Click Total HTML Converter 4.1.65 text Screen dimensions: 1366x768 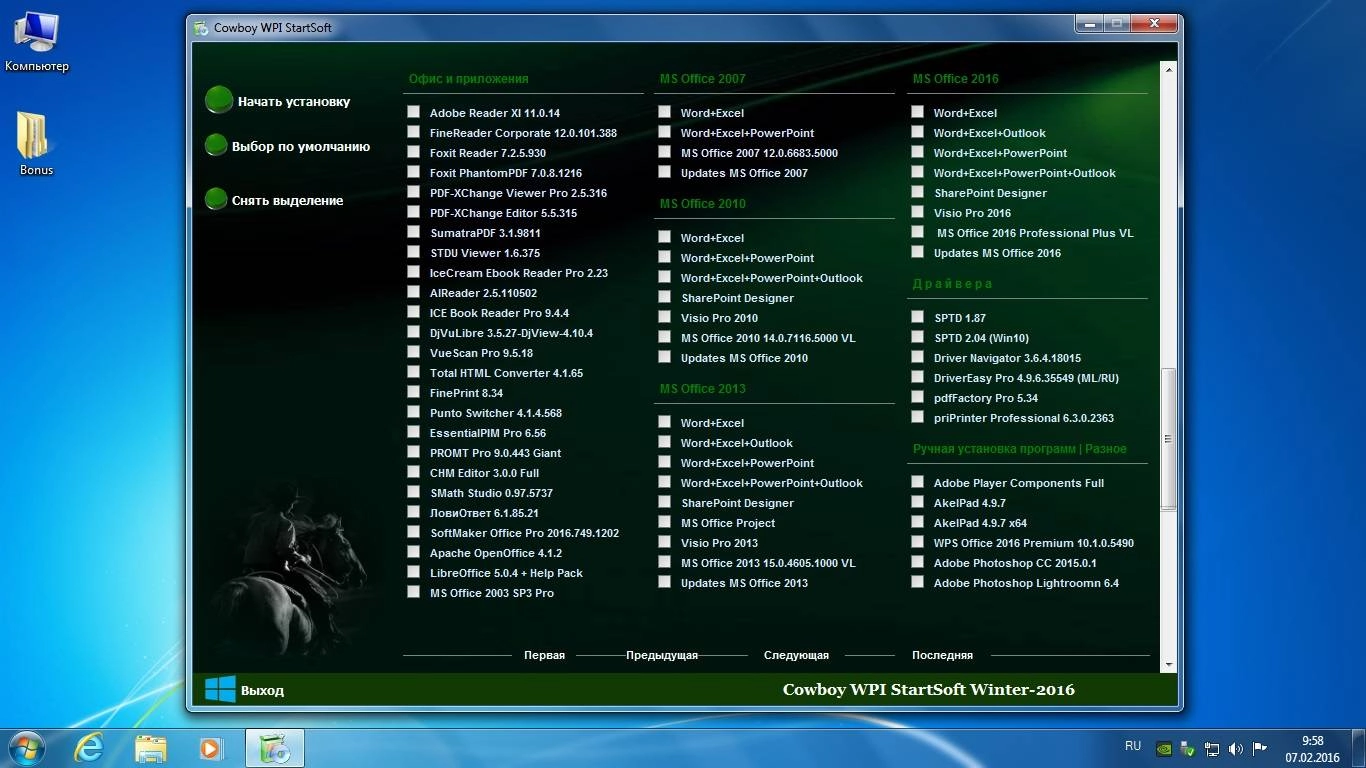506,373
